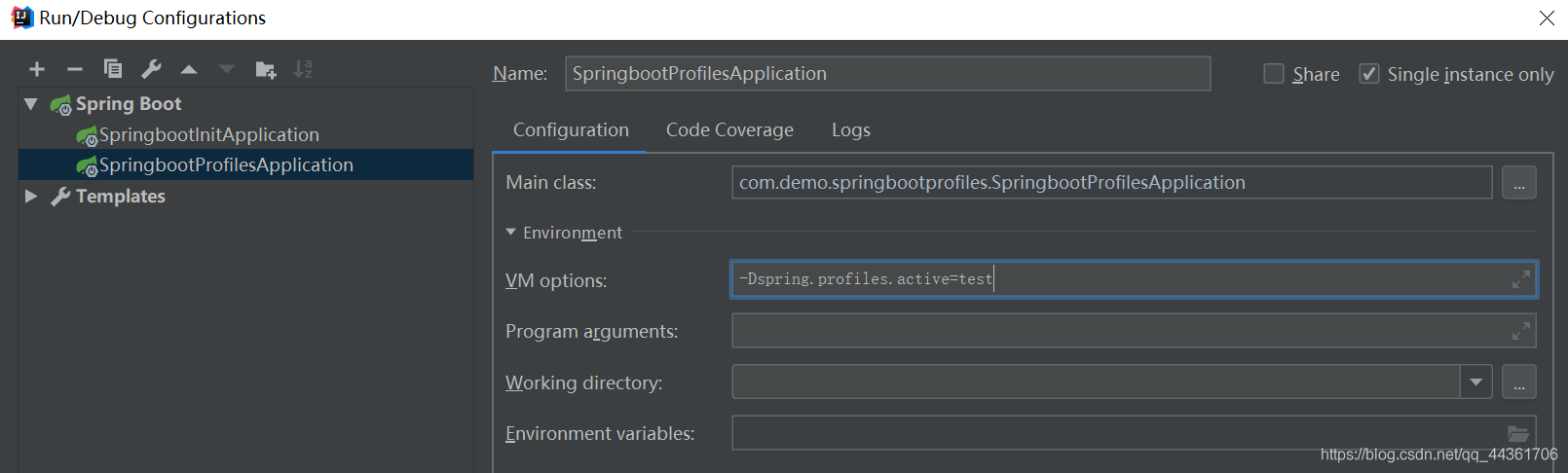Close the Run/Debug Configurations dialog
Viewport: 1568px width, 473px height.
click(x=1547, y=18)
